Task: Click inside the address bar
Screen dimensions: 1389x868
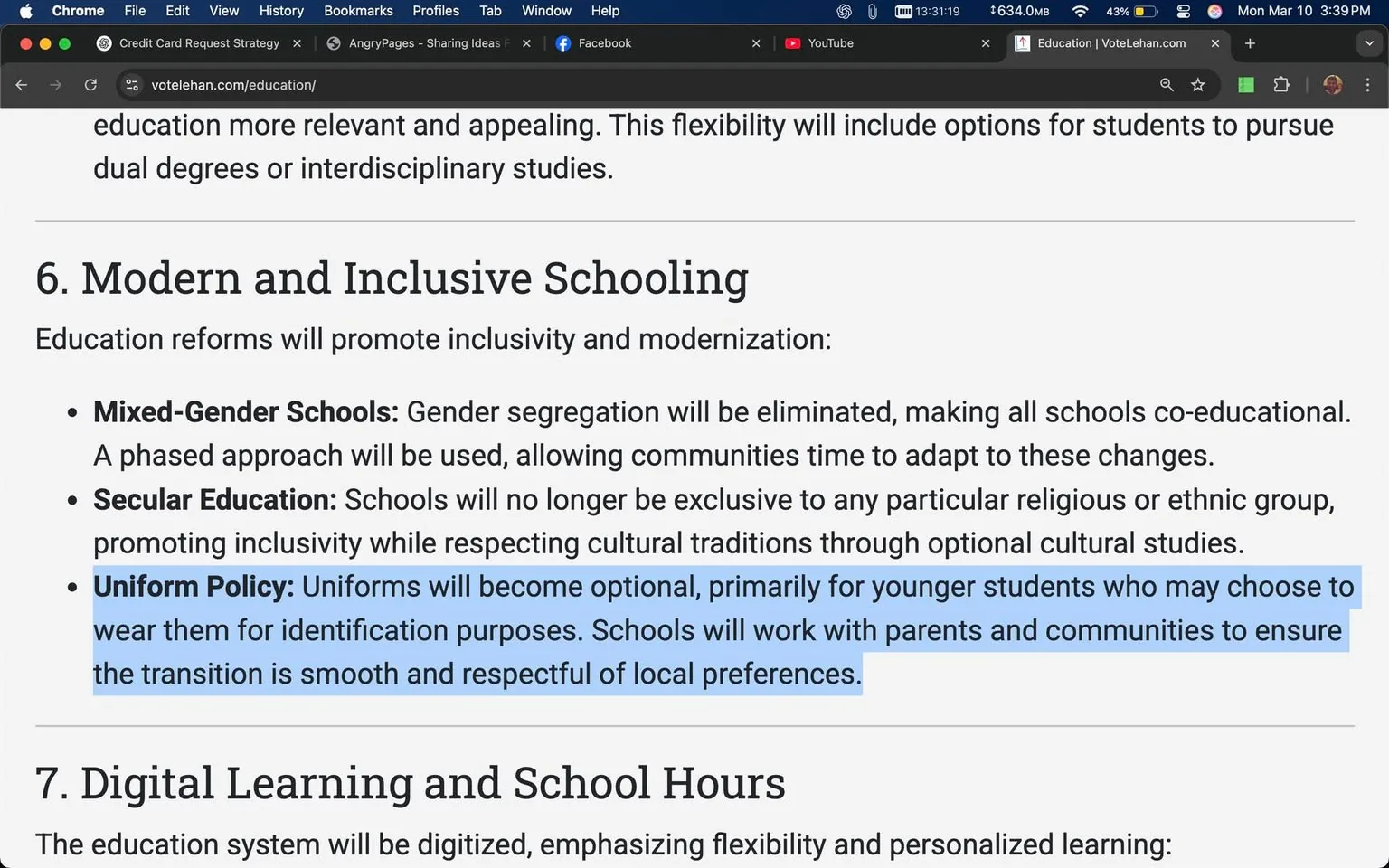Action: (362, 85)
